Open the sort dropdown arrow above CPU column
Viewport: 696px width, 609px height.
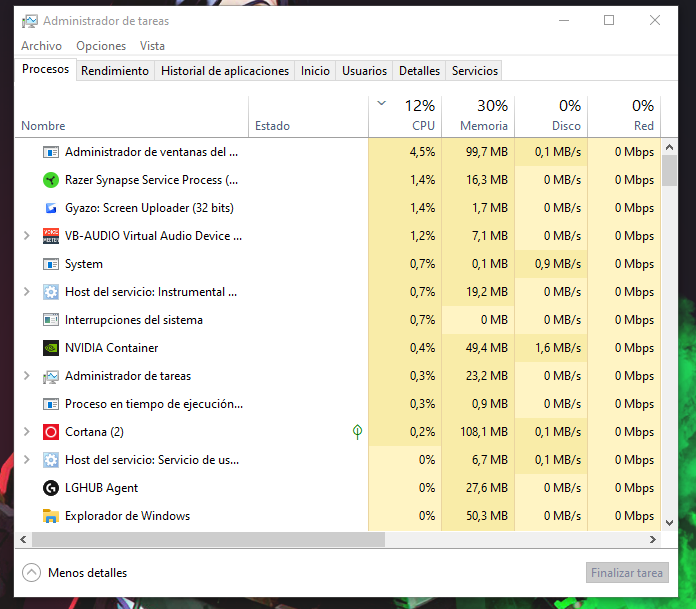click(x=382, y=103)
